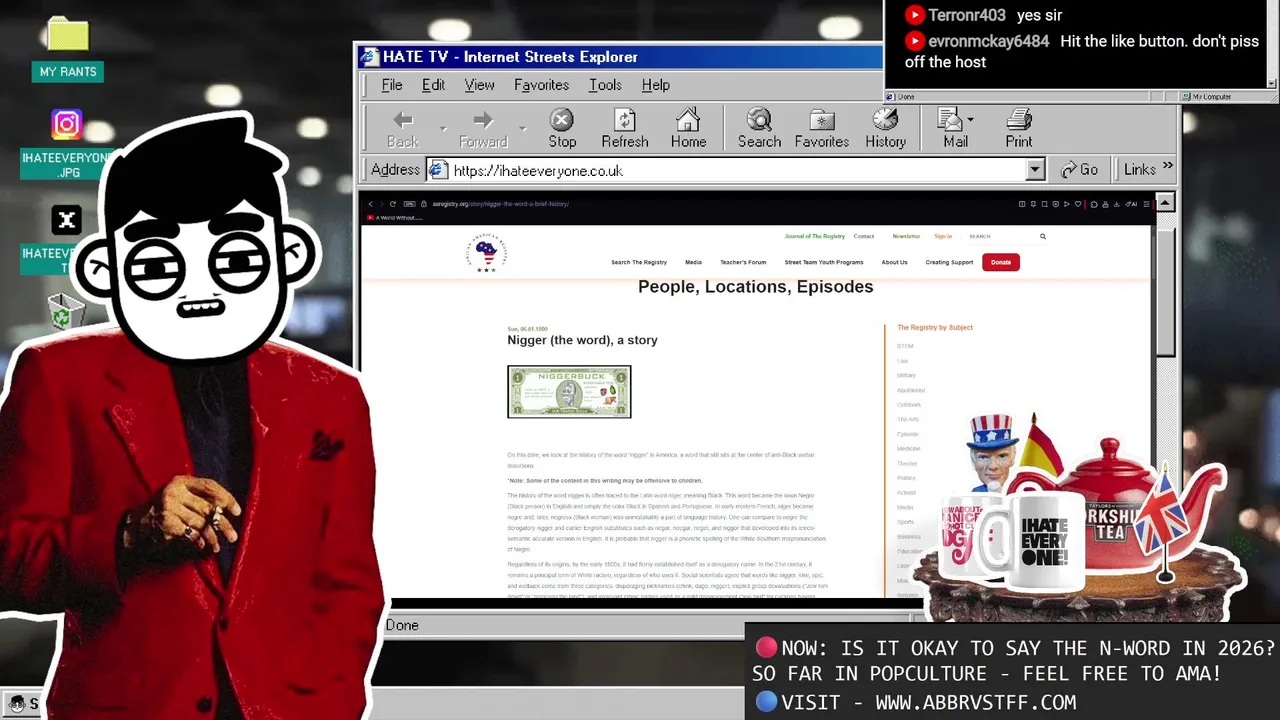Click the chat overlay scroll down arrow
This screenshot has height=720, width=1280.
pyautogui.click(x=1272, y=83)
